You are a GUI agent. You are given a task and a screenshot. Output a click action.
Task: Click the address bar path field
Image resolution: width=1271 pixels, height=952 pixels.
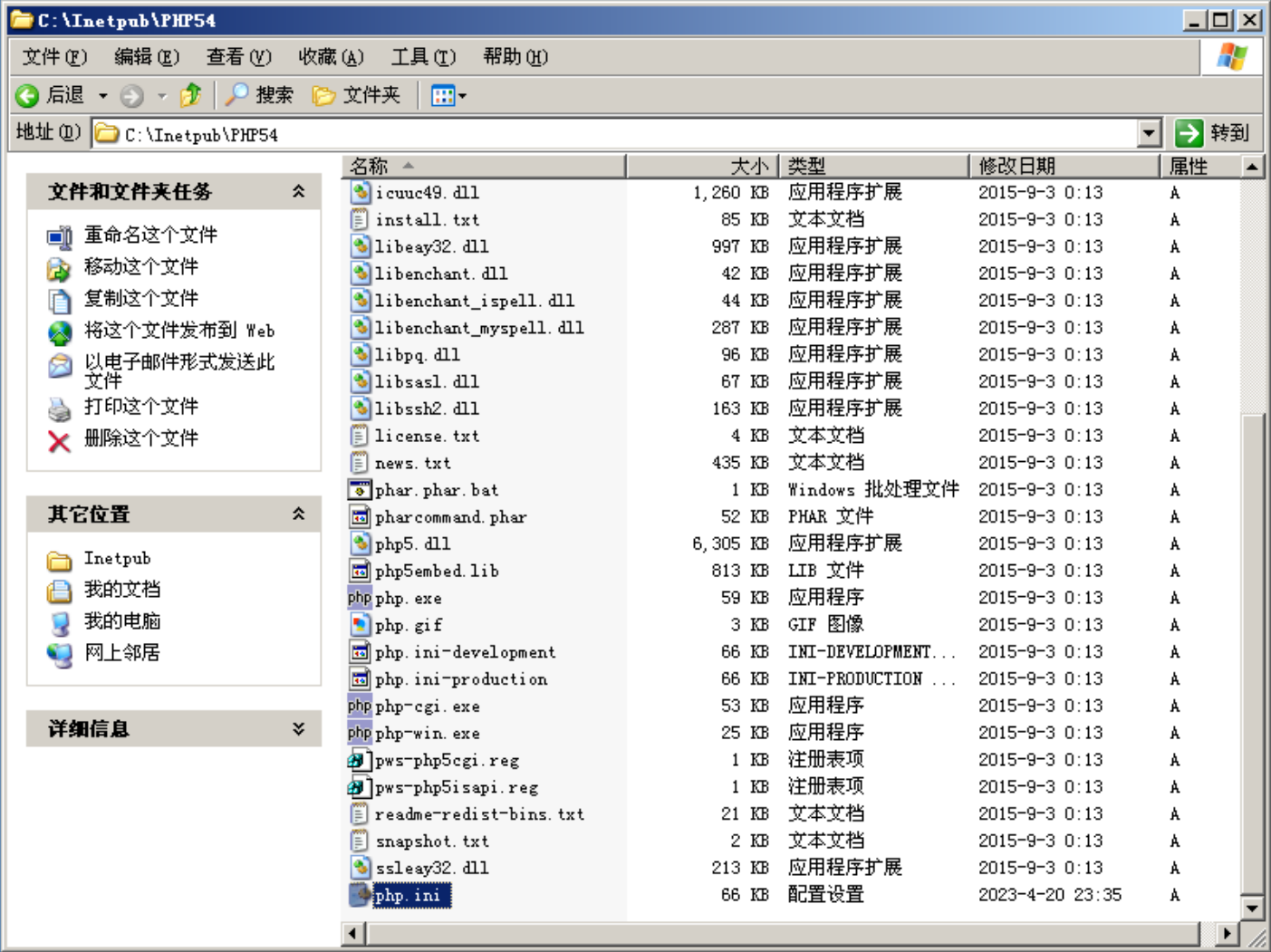coord(616,134)
